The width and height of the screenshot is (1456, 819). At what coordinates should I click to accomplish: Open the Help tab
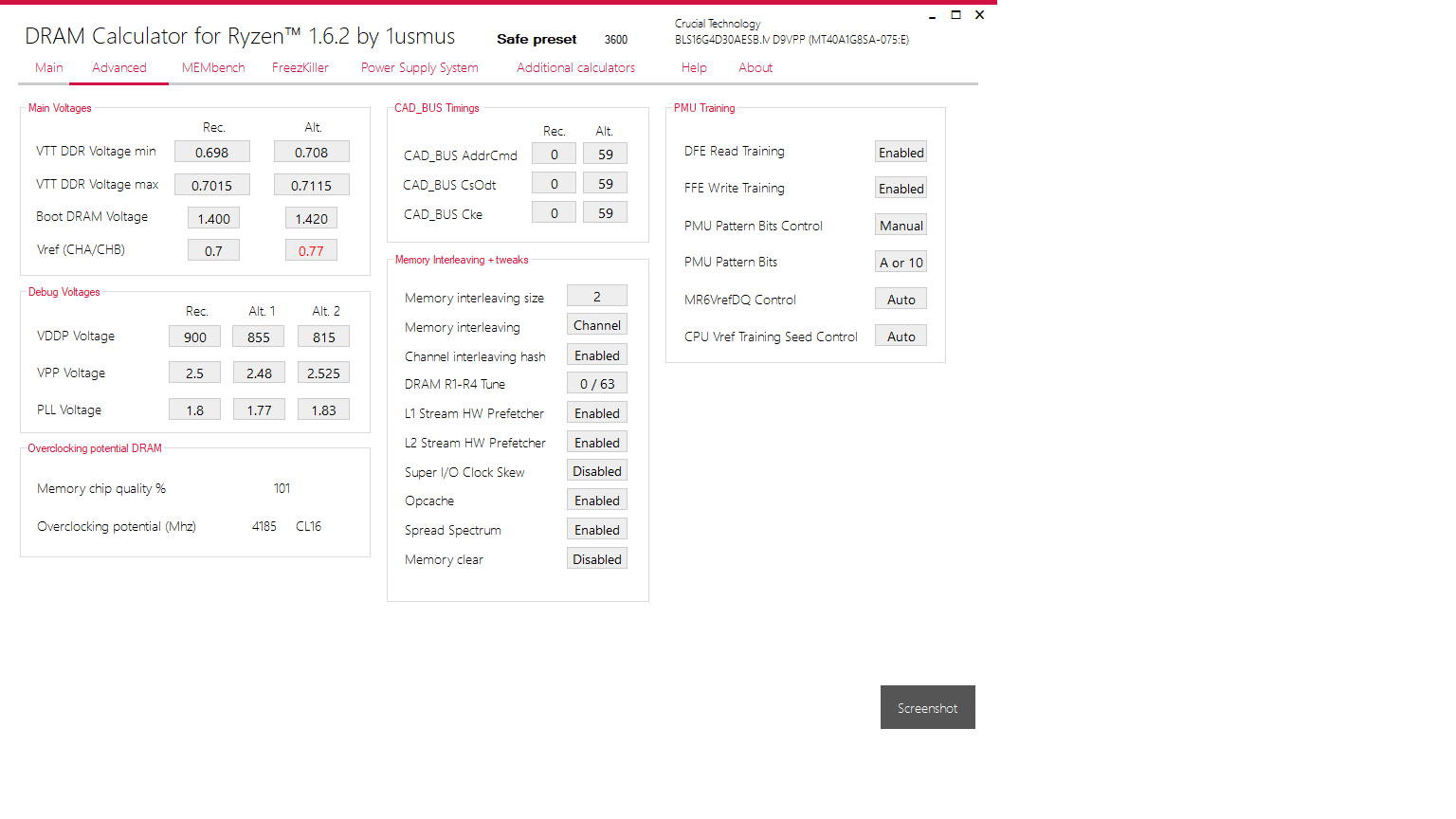(x=694, y=67)
